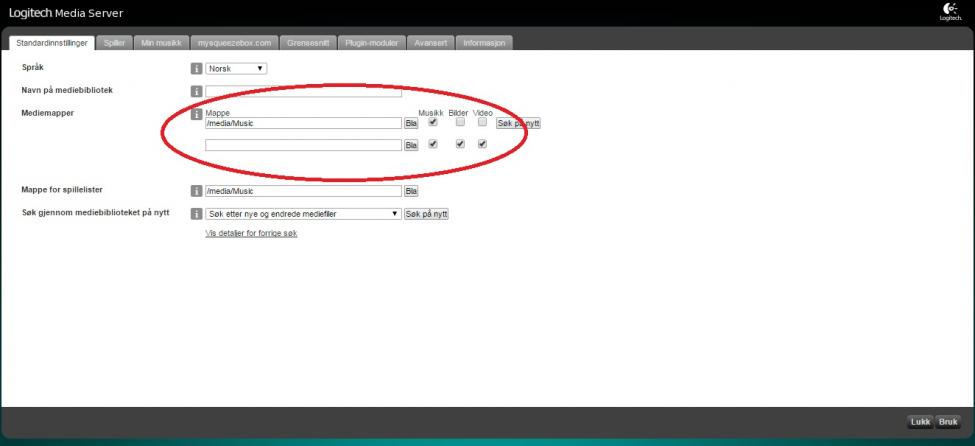The height and width of the screenshot is (446, 975).
Task: Open 'Vis detaljer for forrige søk' link
Action: coord(251,234)
